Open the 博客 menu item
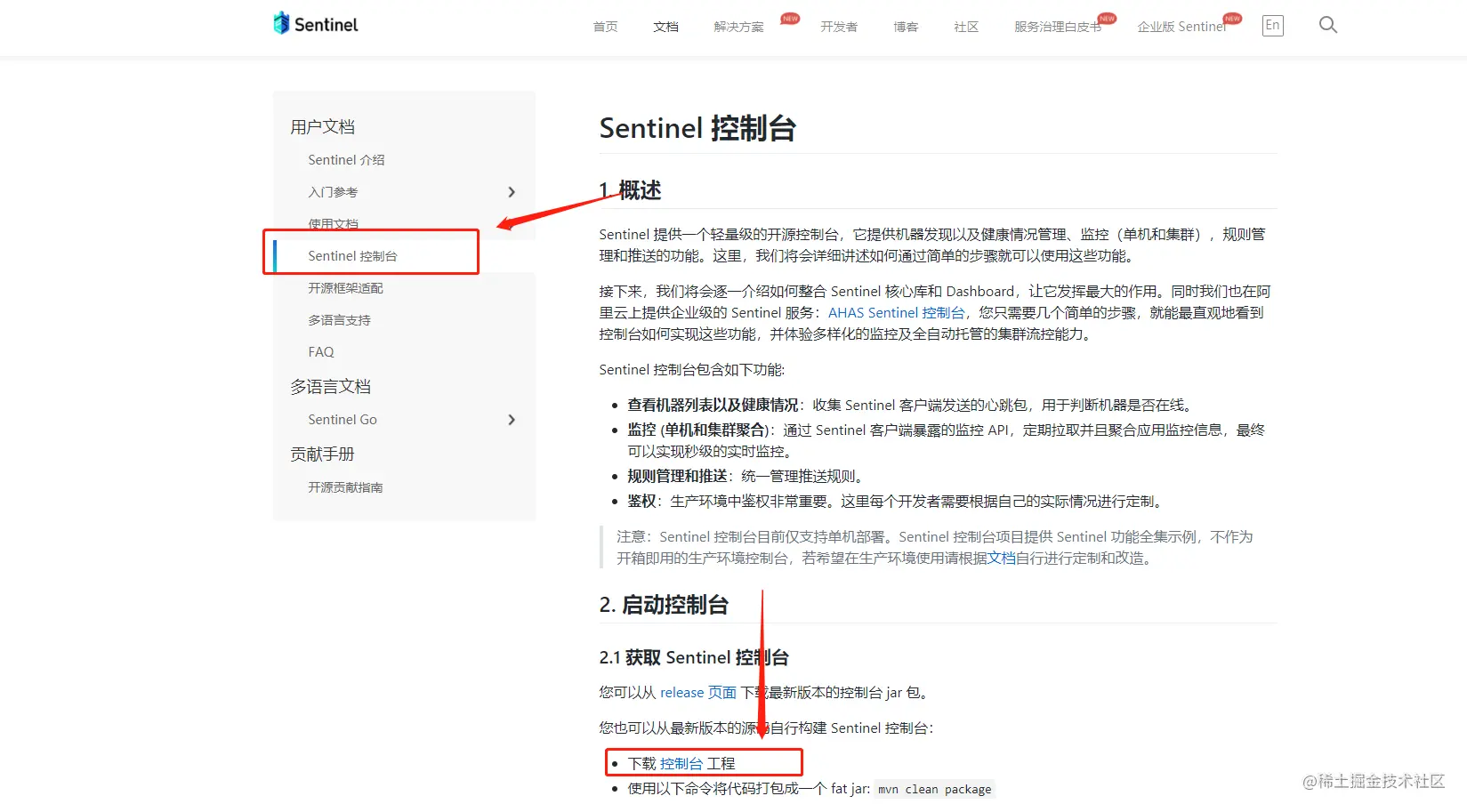This screenshot has height=812, width=1467. click(x=906, y=27)
